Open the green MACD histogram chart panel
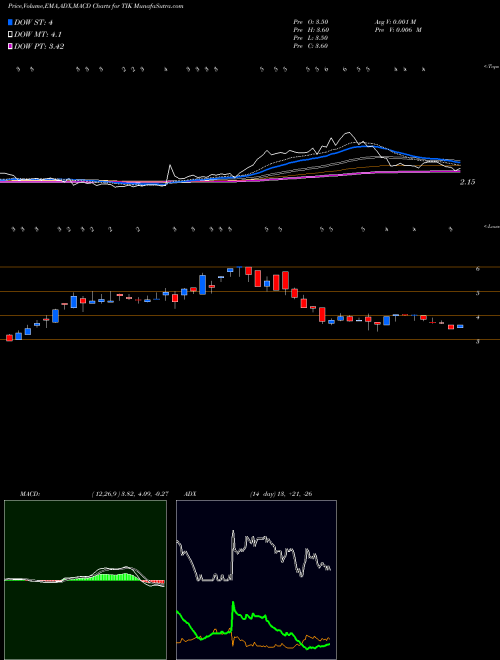Screen dimensions: 500x660 tap(85, 580)
